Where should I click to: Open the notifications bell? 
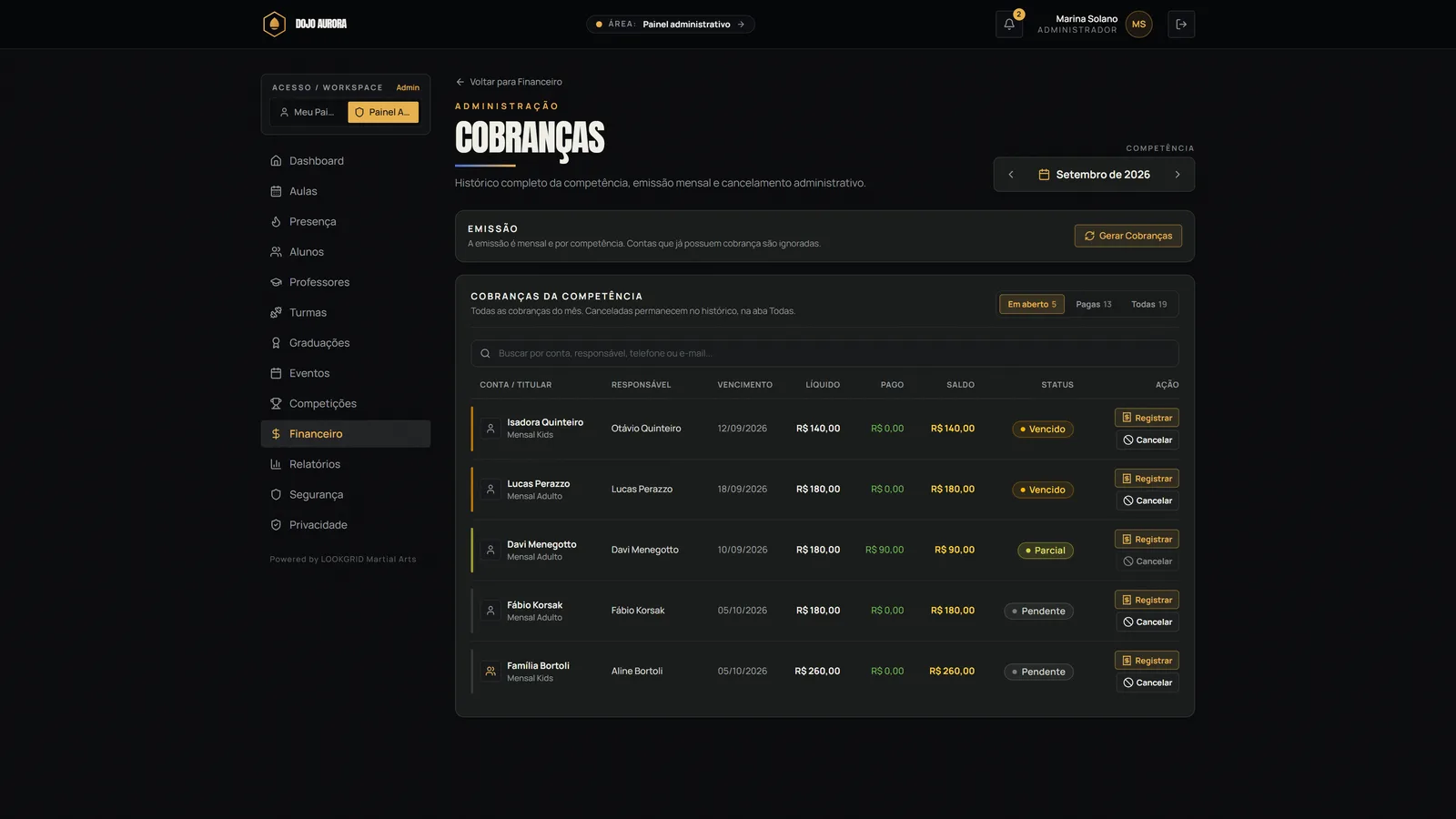1009,25
